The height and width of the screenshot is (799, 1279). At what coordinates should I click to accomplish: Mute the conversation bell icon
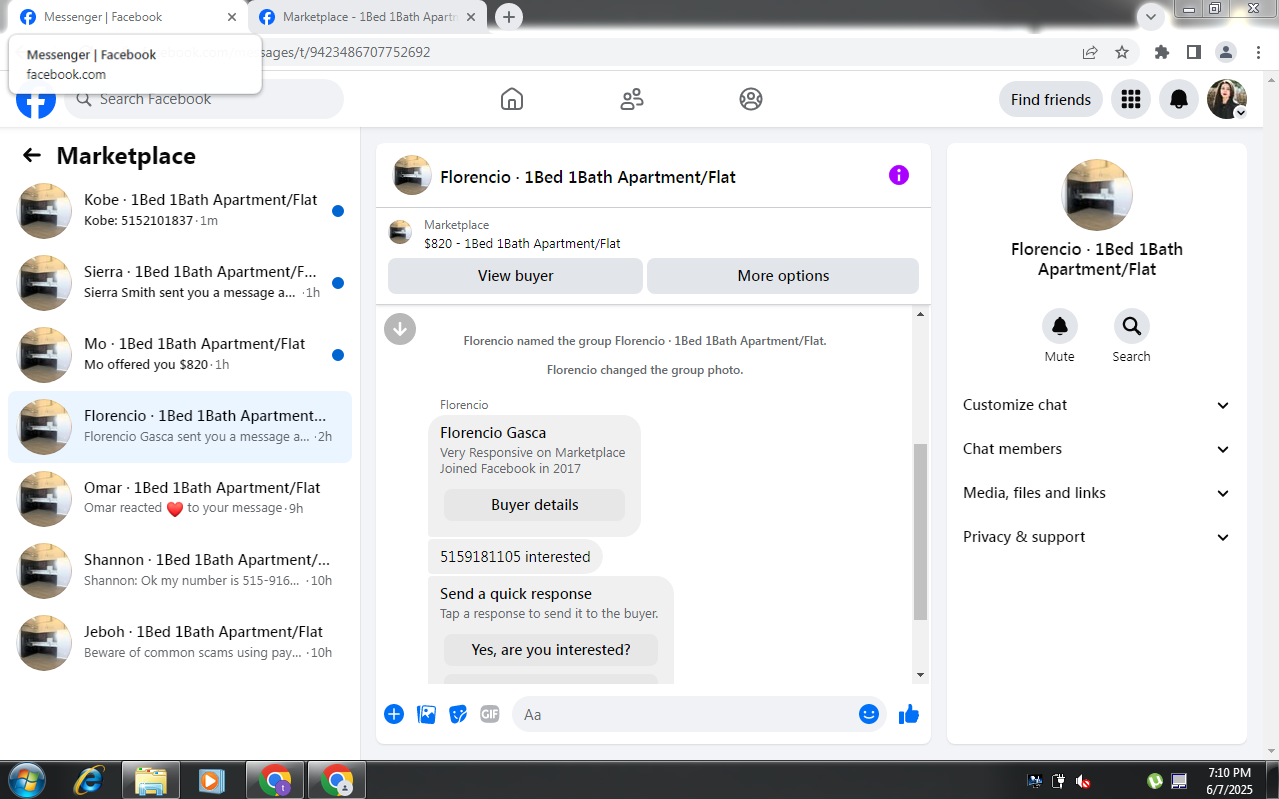[1060, 326]
